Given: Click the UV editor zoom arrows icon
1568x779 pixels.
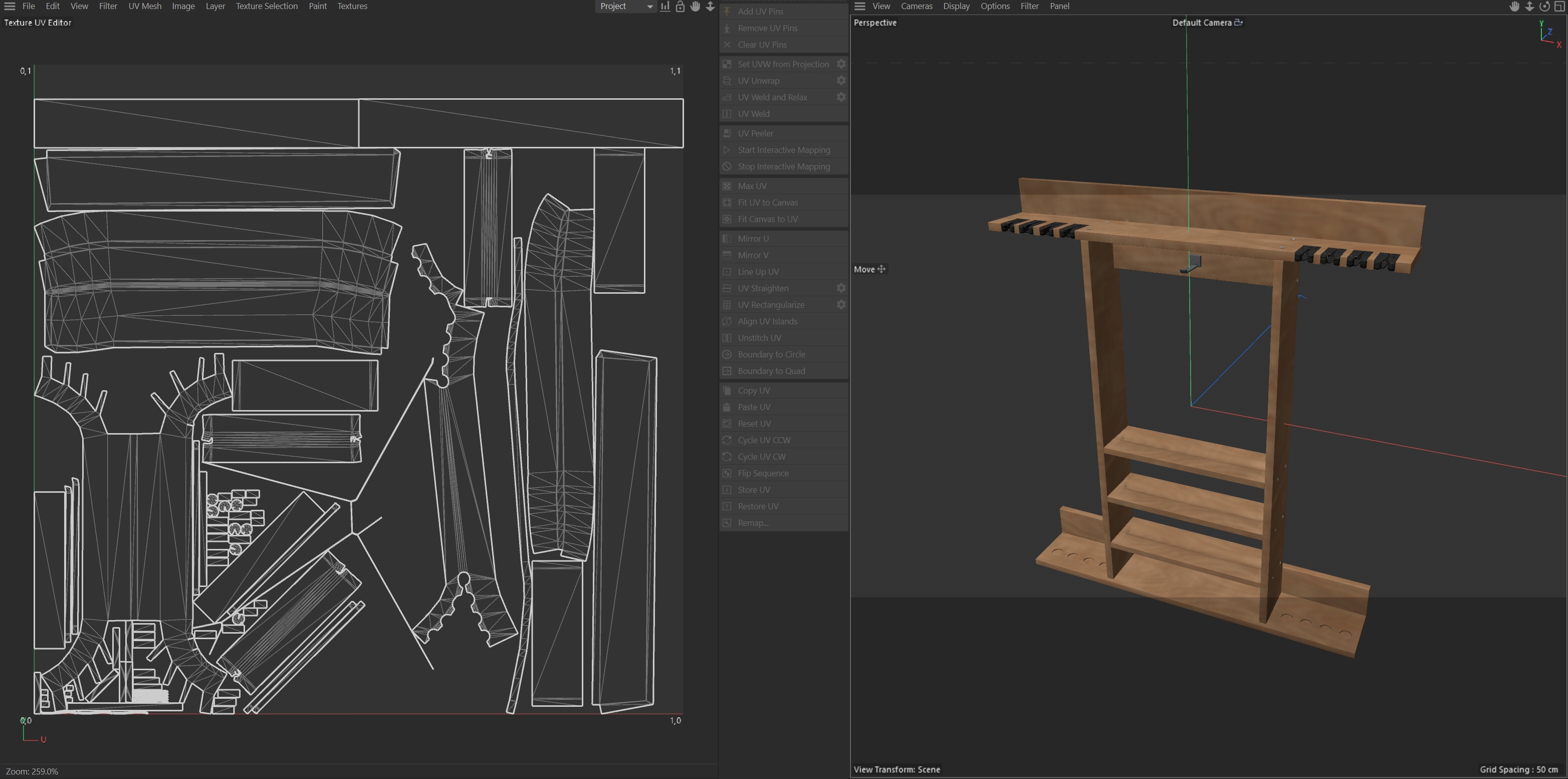Looking at the screenshot, I should pyautogui.click(x=710, y=6).
